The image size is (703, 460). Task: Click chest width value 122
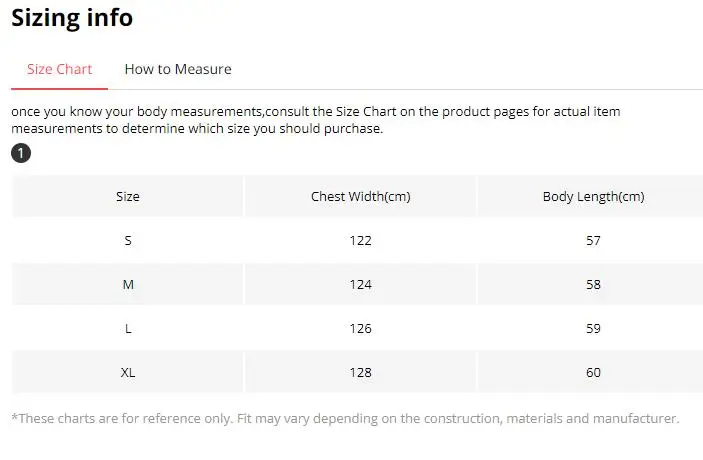(x=360, y=241)
